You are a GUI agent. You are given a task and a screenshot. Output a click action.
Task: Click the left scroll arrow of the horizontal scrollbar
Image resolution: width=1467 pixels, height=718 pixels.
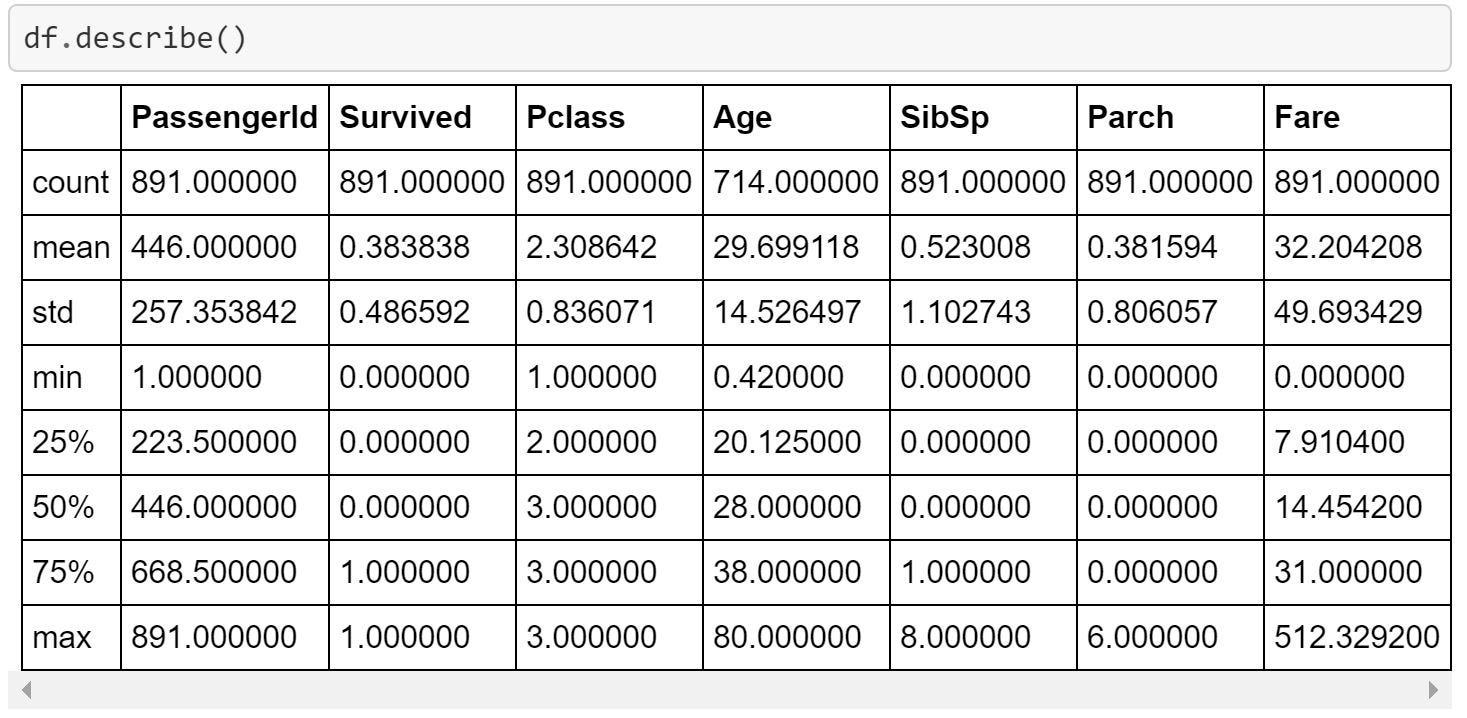pos(27,689)
